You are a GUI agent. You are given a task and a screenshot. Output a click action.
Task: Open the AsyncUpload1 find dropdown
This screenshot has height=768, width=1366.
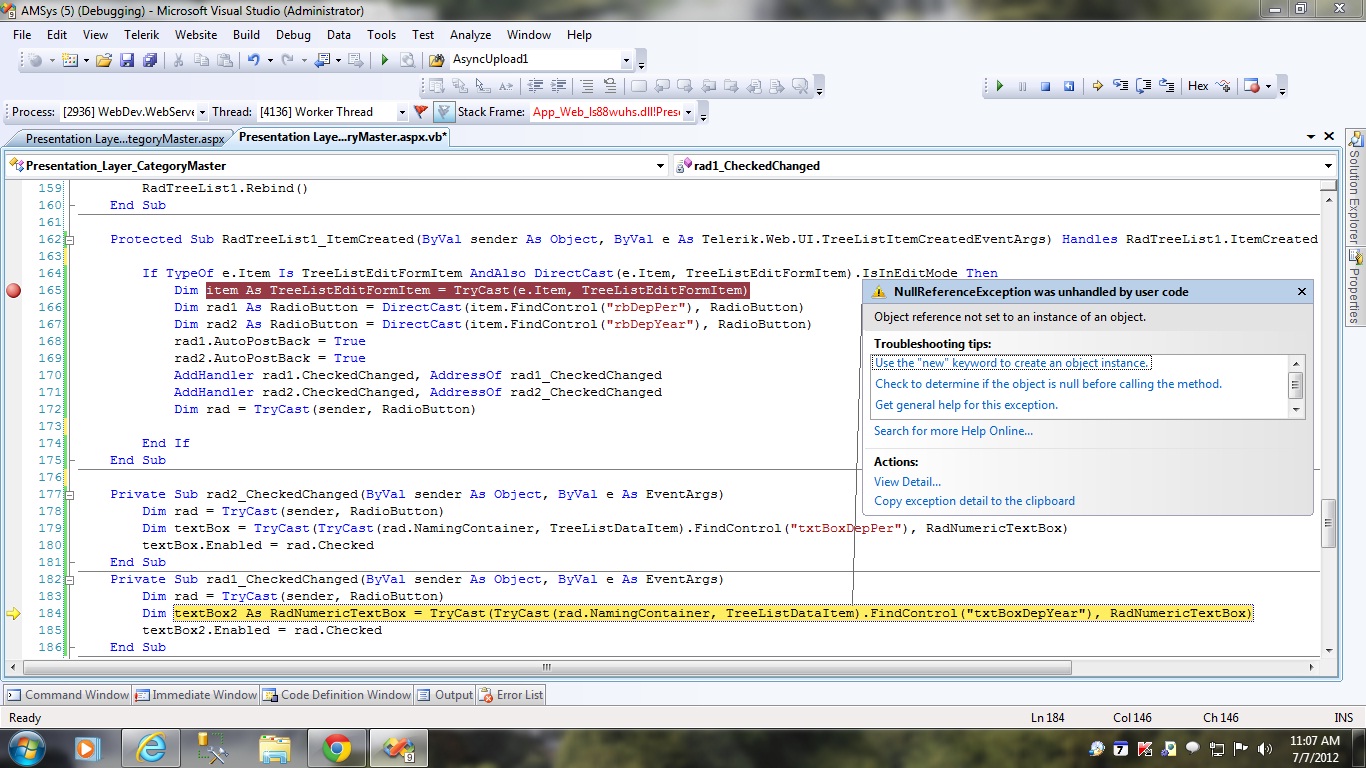[626, 60]
